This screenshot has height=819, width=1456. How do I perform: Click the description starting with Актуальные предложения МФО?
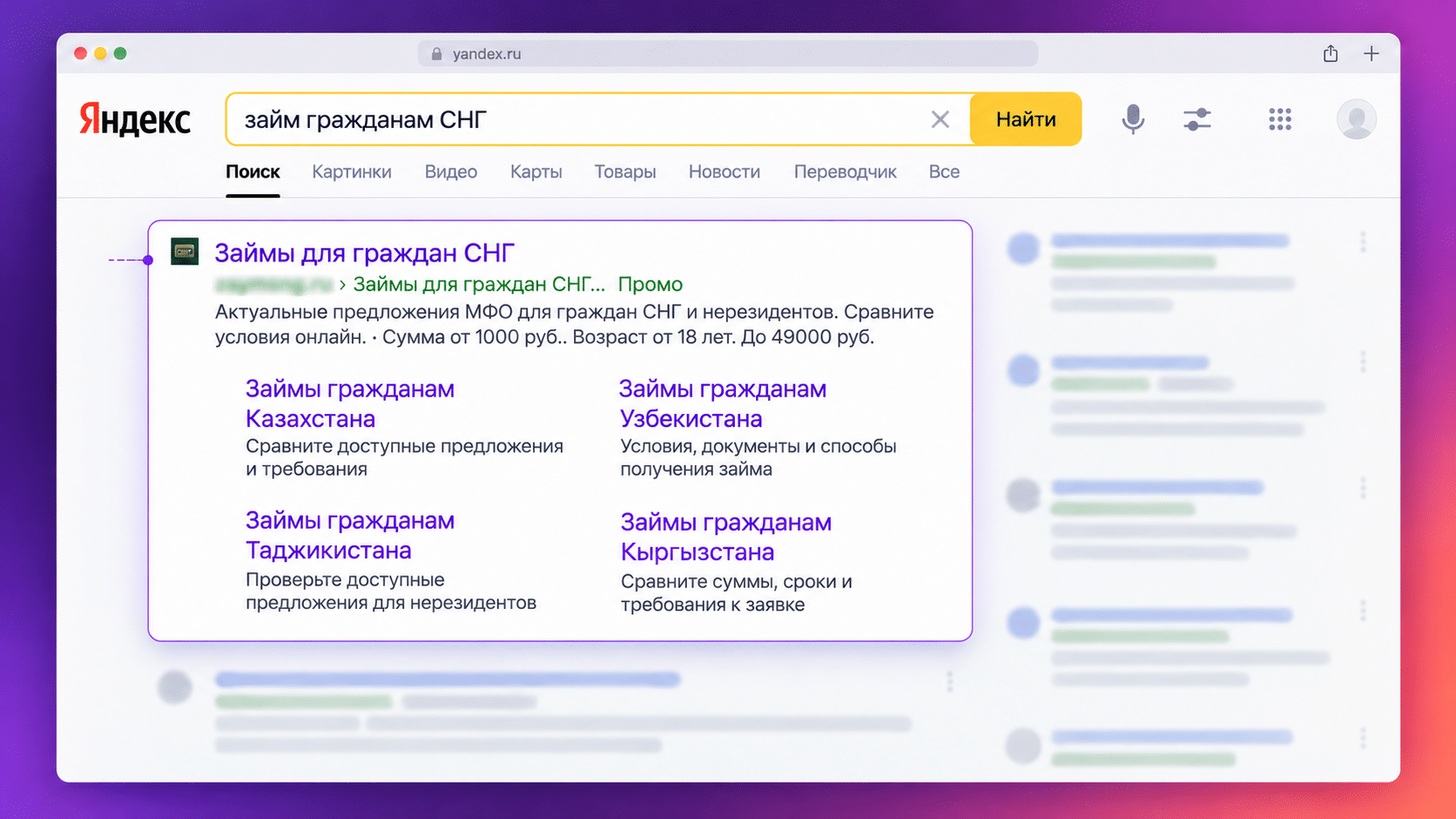pos(575,324)
